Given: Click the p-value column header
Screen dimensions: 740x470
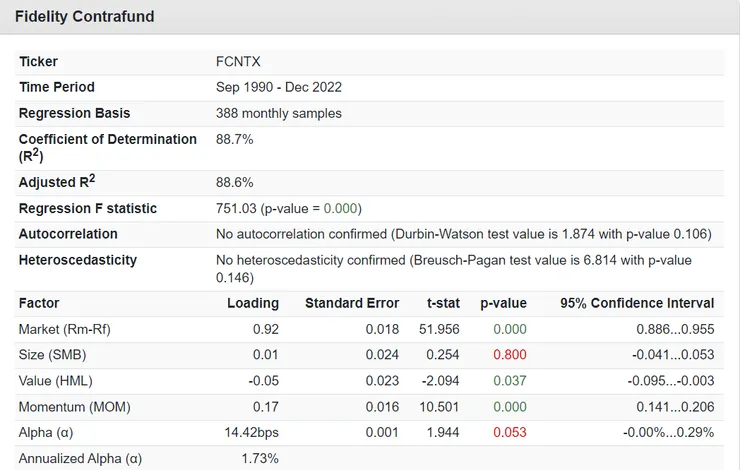Looking at the screenshot, I should click(503, 303).
